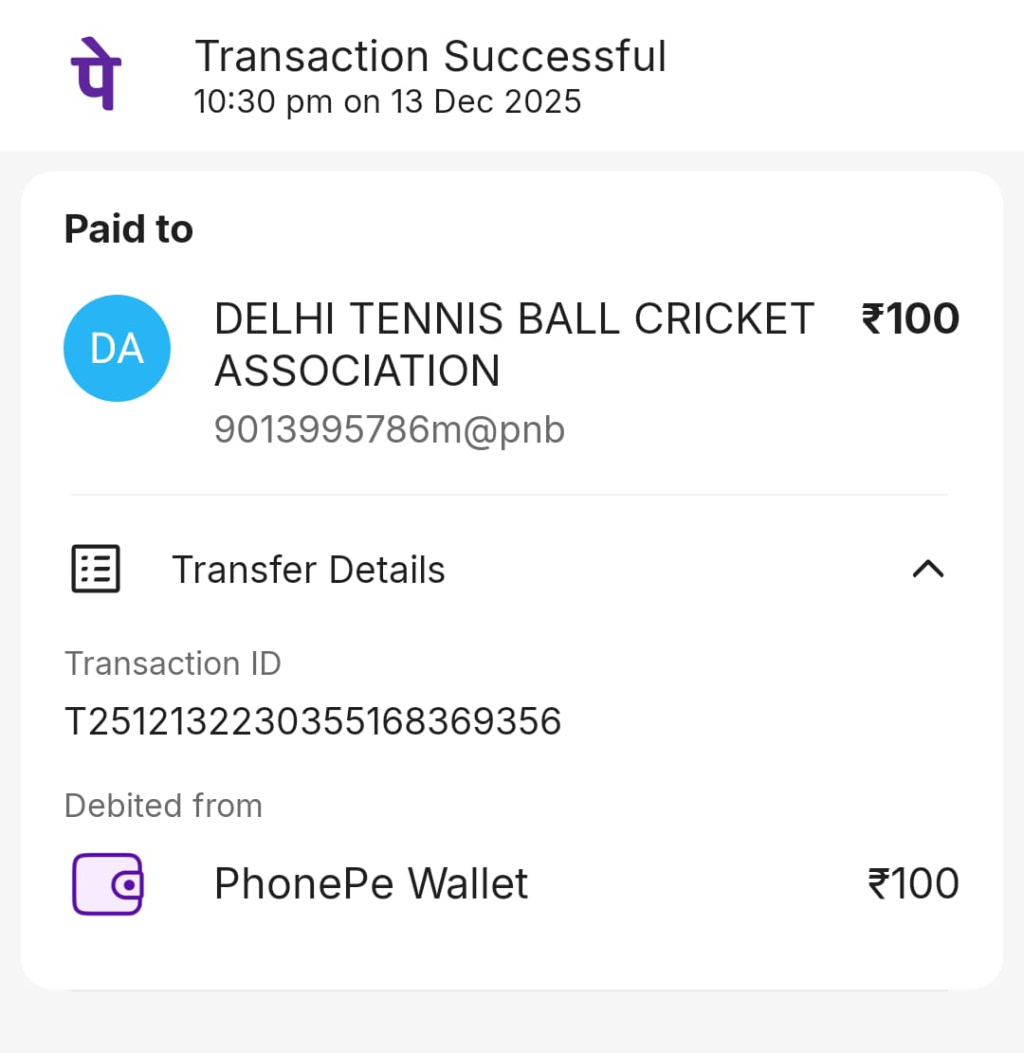Click the PhonePe logo in the header
The width and height of the screenshot is (1024, 1053).
96,73
